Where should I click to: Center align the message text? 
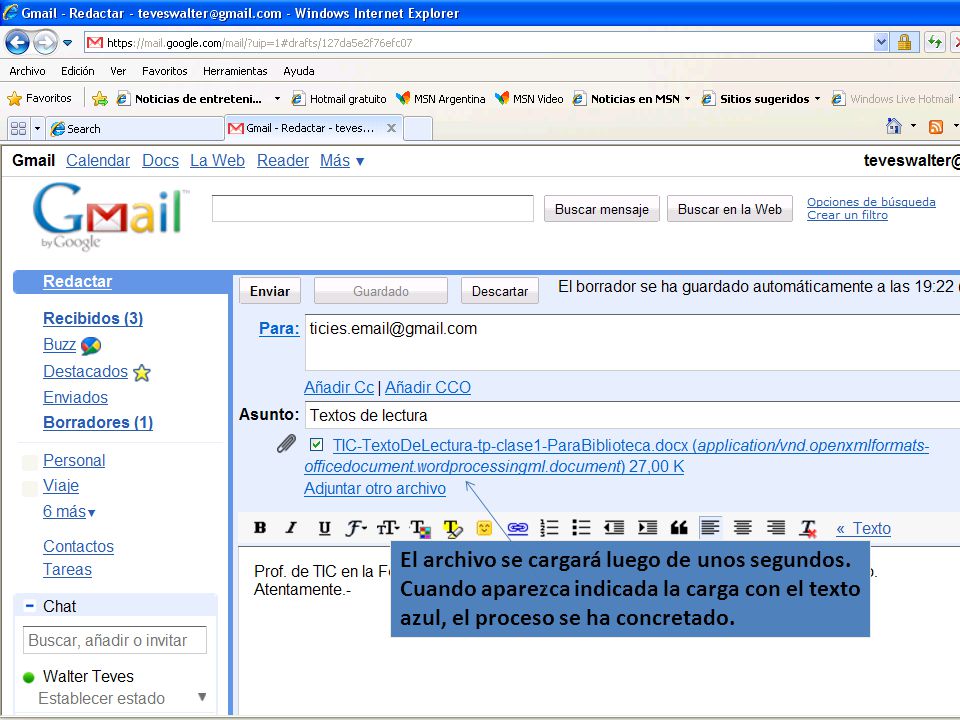743,527
